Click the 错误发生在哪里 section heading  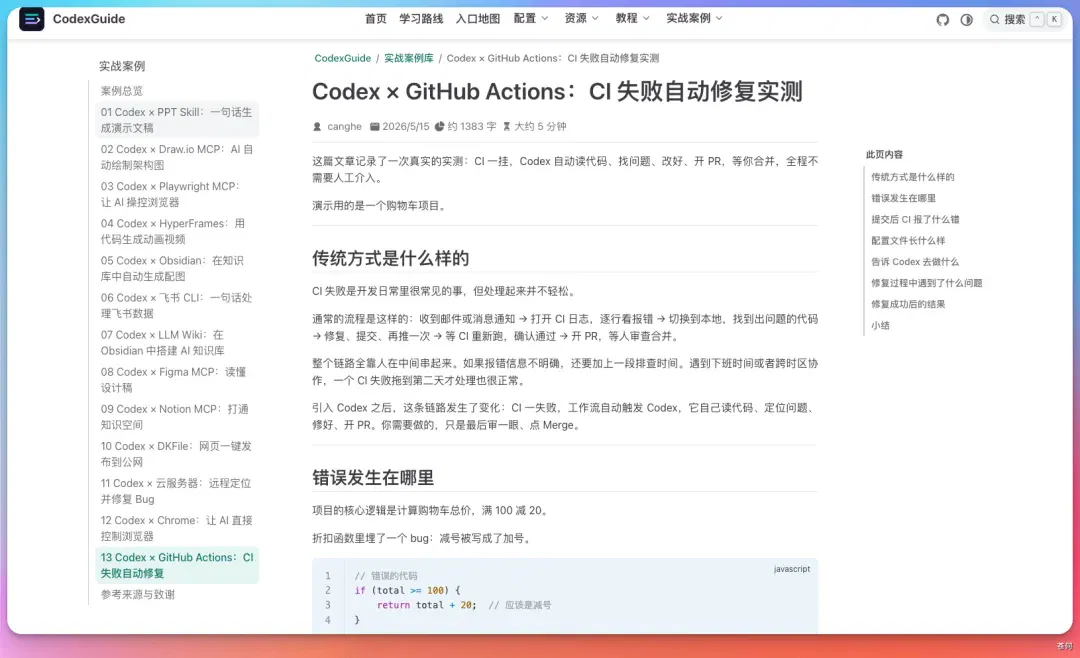(x=373, y=478)
